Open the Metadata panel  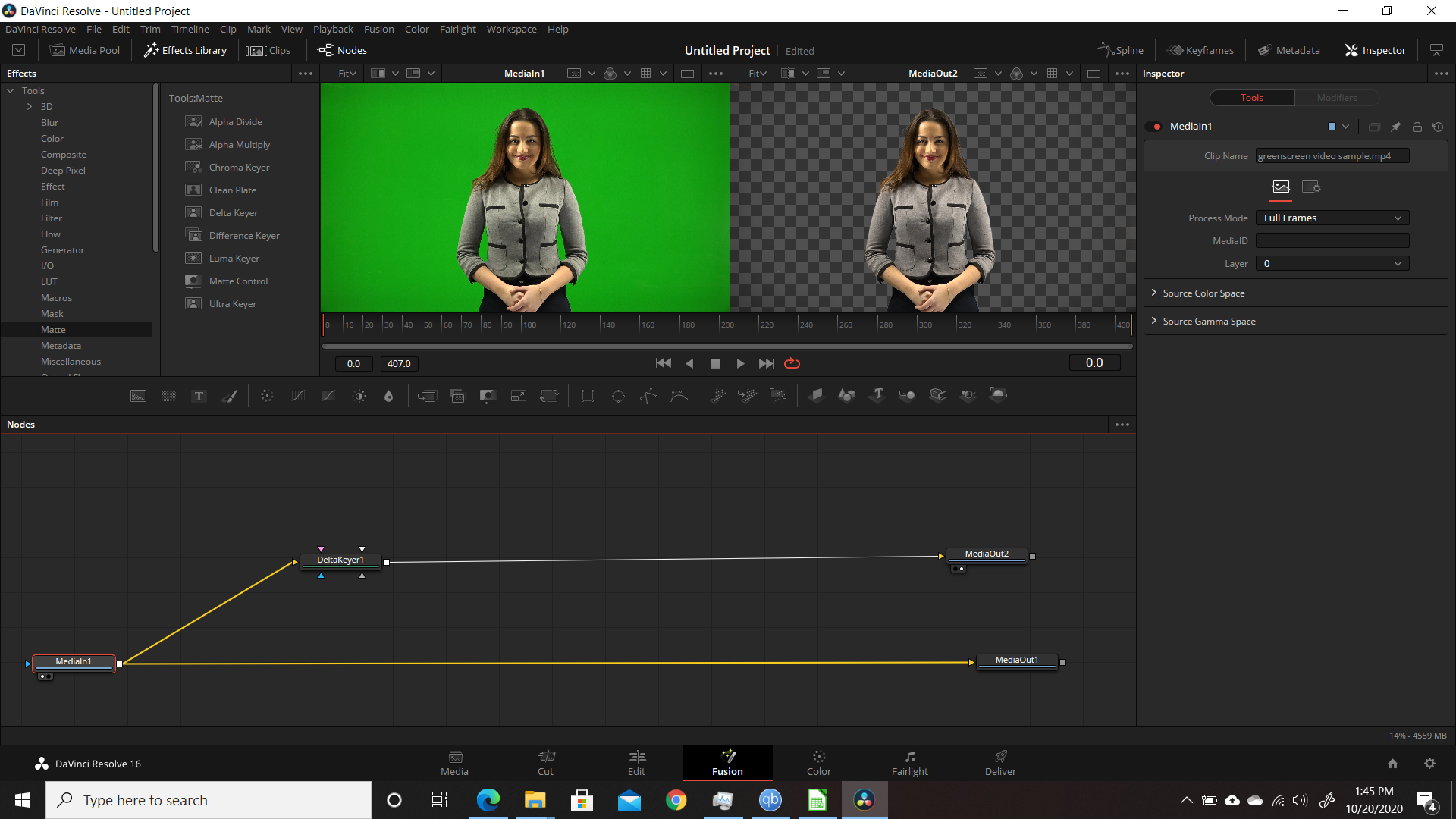(1288, 50)
